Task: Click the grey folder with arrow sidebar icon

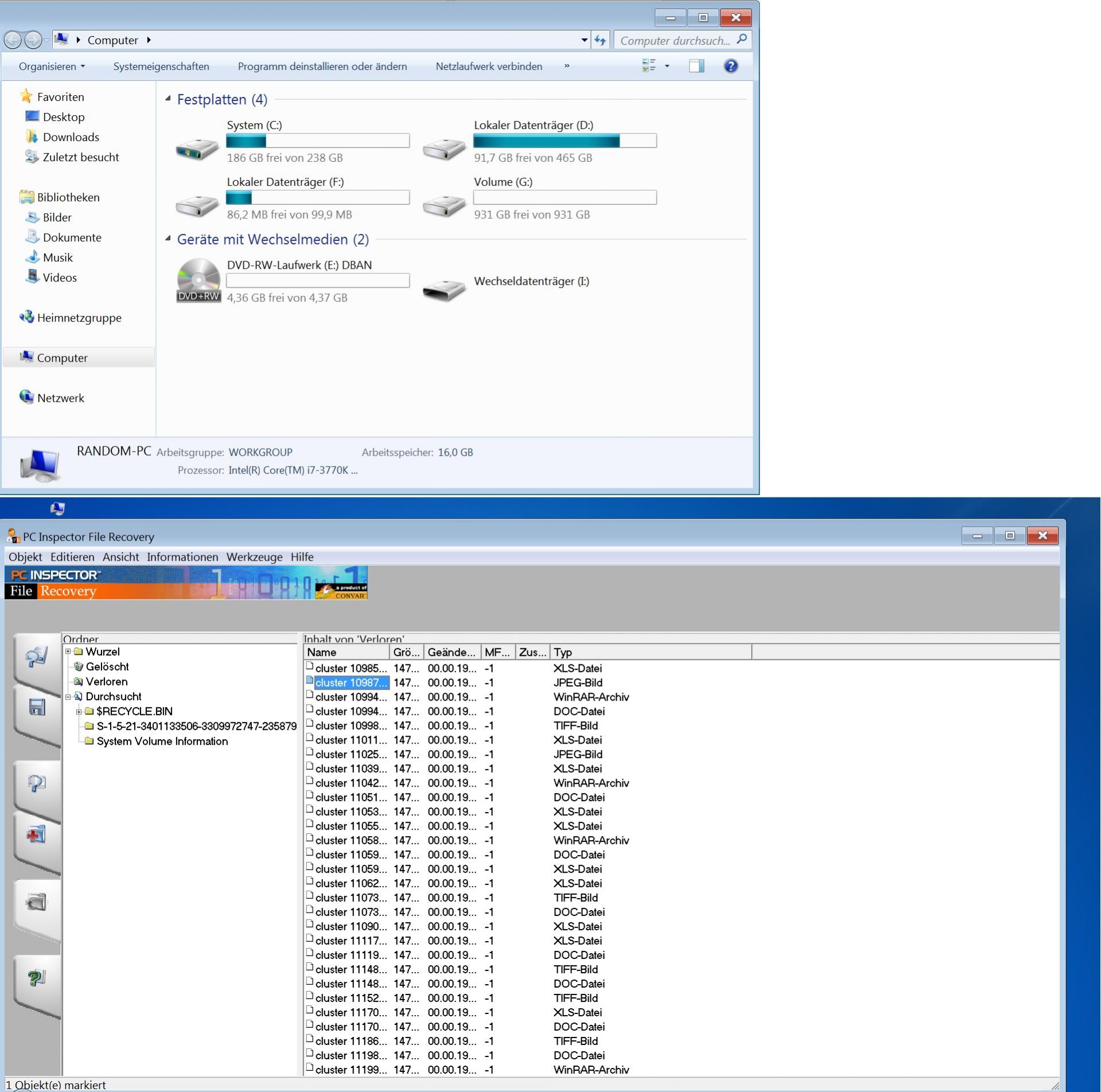Action: [x=37, y=902]
